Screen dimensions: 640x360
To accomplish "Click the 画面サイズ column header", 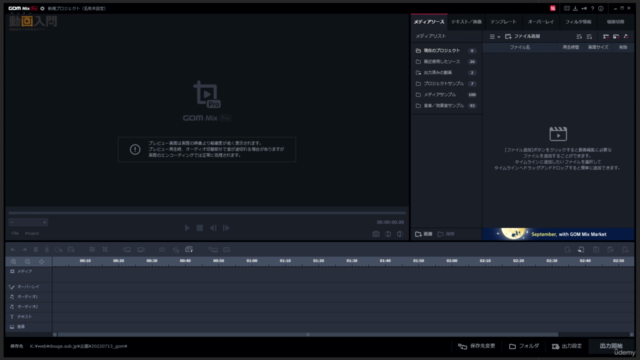I will point(598,47).
